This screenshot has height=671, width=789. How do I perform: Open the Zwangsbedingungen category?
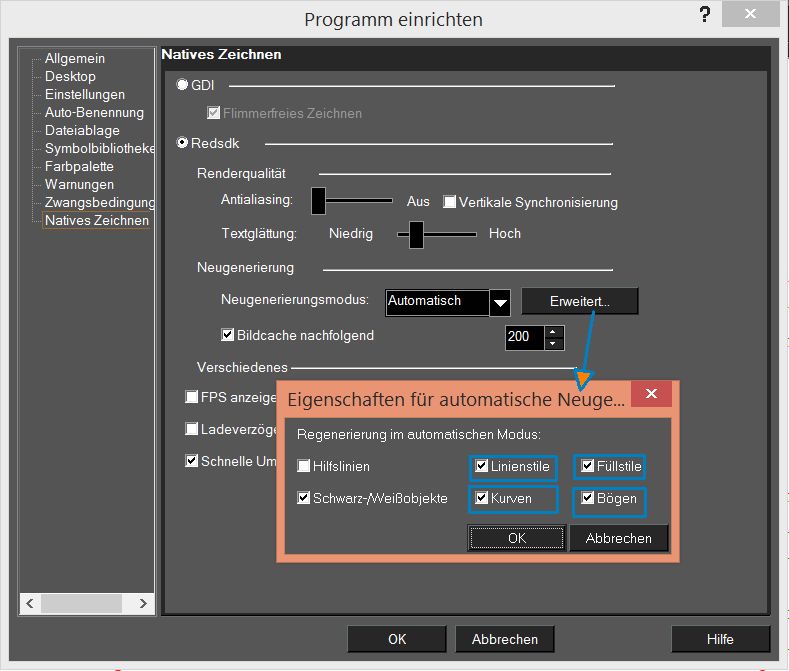(100, 202)
